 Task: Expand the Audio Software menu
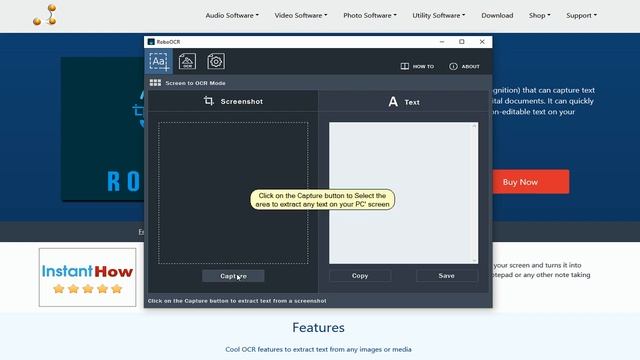232,15
